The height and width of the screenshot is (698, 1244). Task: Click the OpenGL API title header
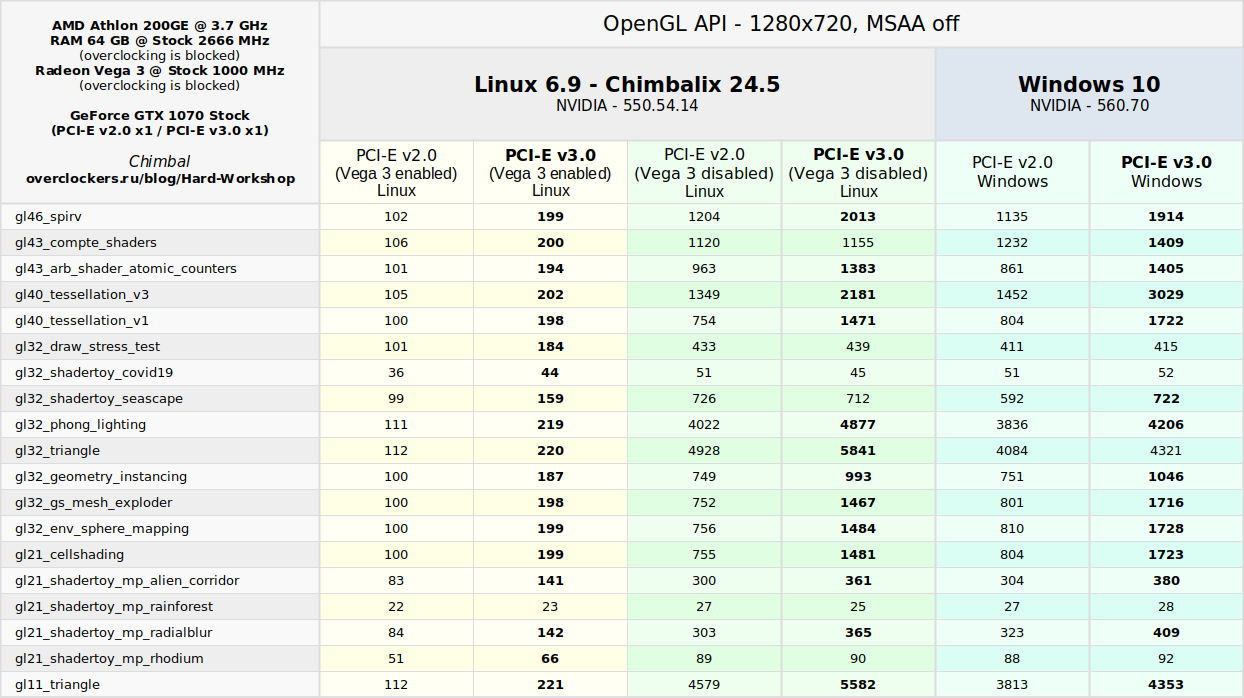click(x=781, y=24)
